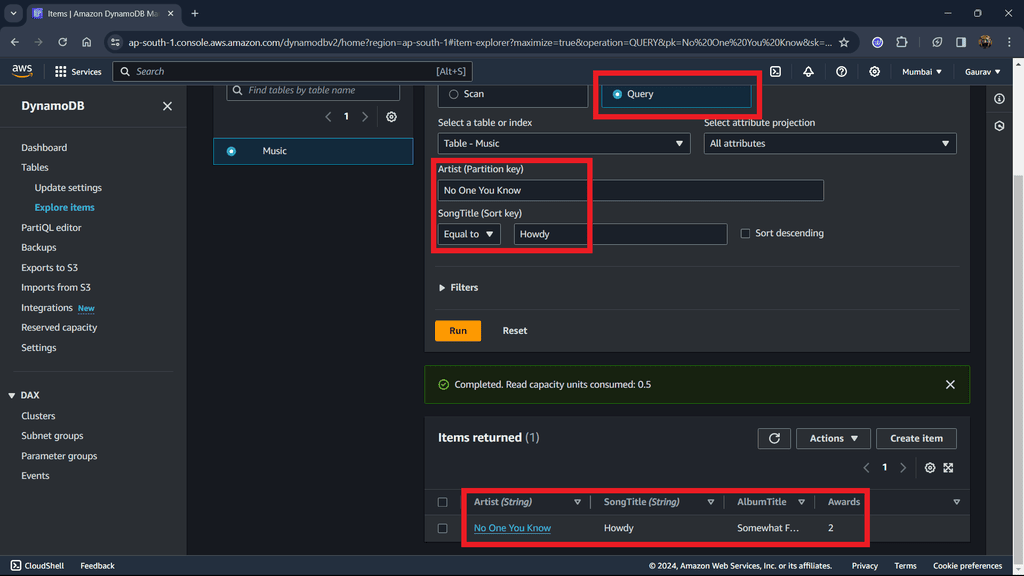Open Exports to S3 sidebar item
This screenshot has width=1024, height=576.
click(49, 268)
